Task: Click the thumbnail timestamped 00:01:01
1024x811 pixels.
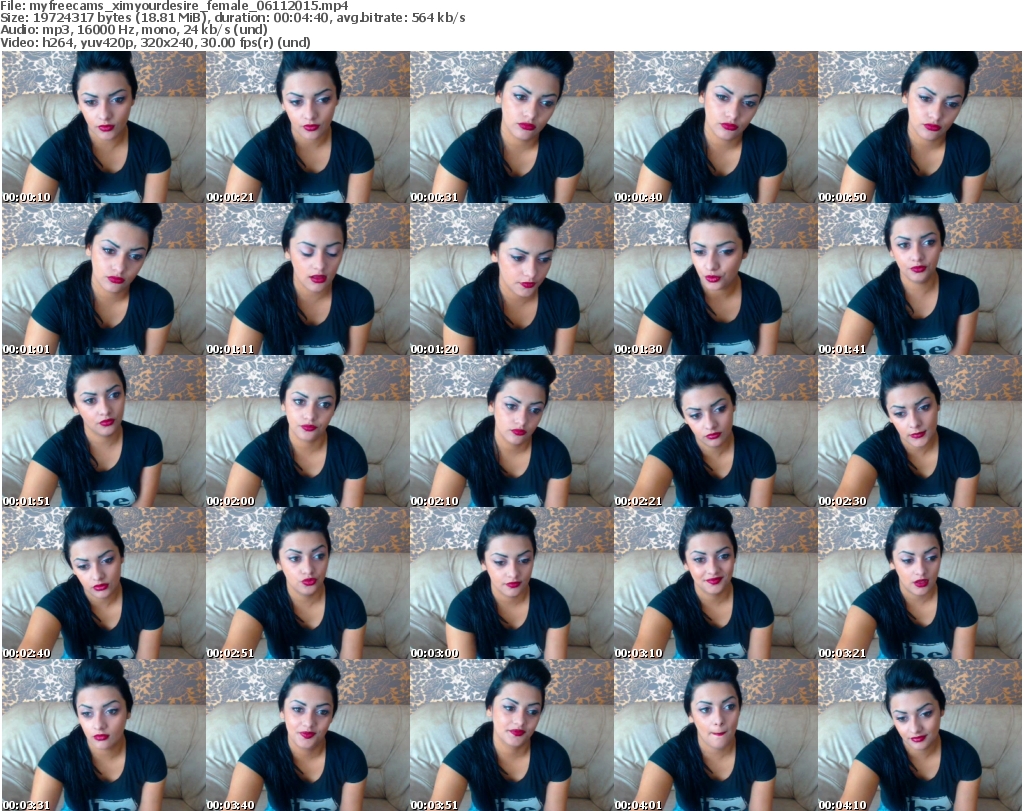Action: coord(103,279)
